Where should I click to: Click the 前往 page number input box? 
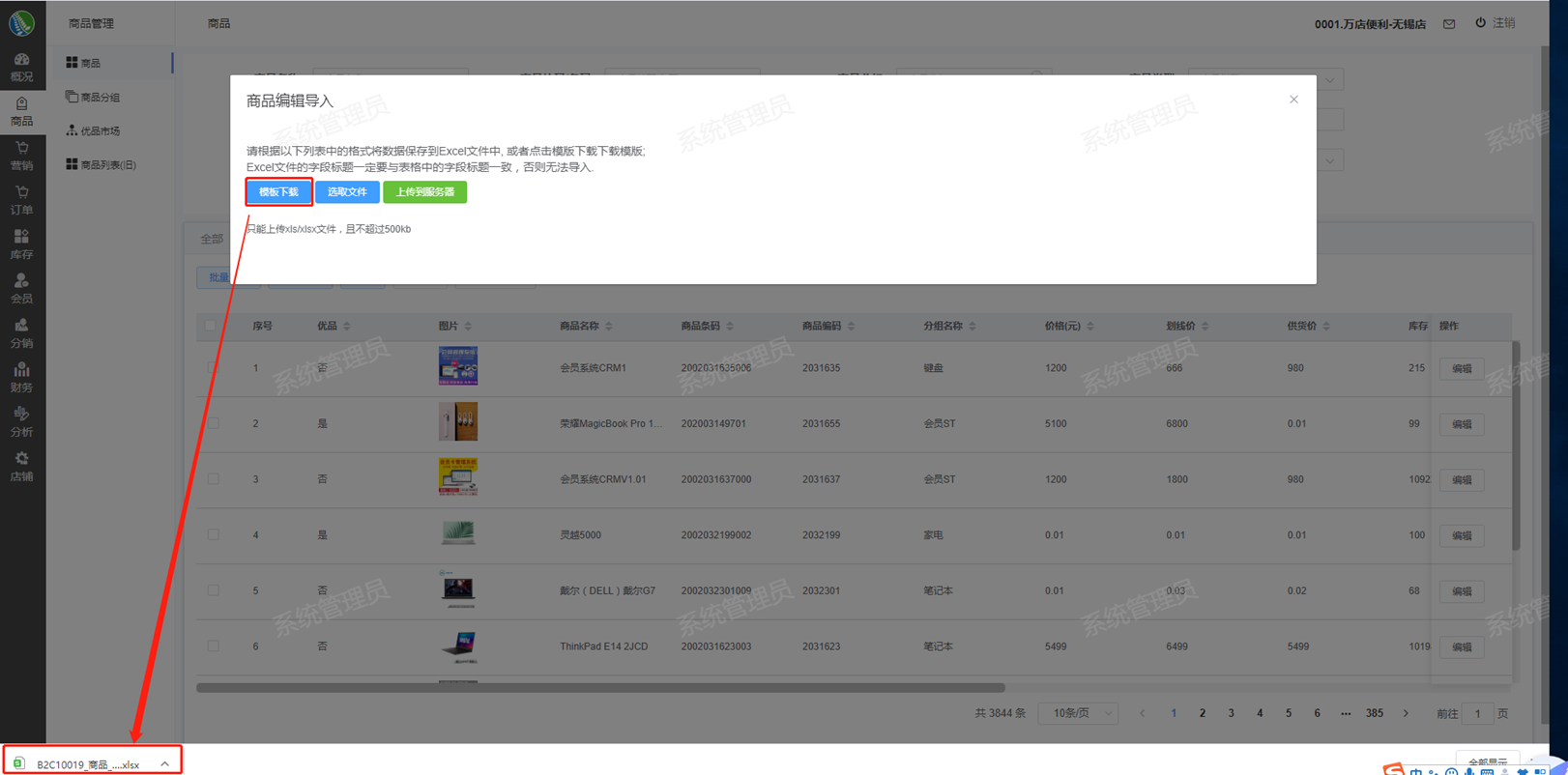1477,714
